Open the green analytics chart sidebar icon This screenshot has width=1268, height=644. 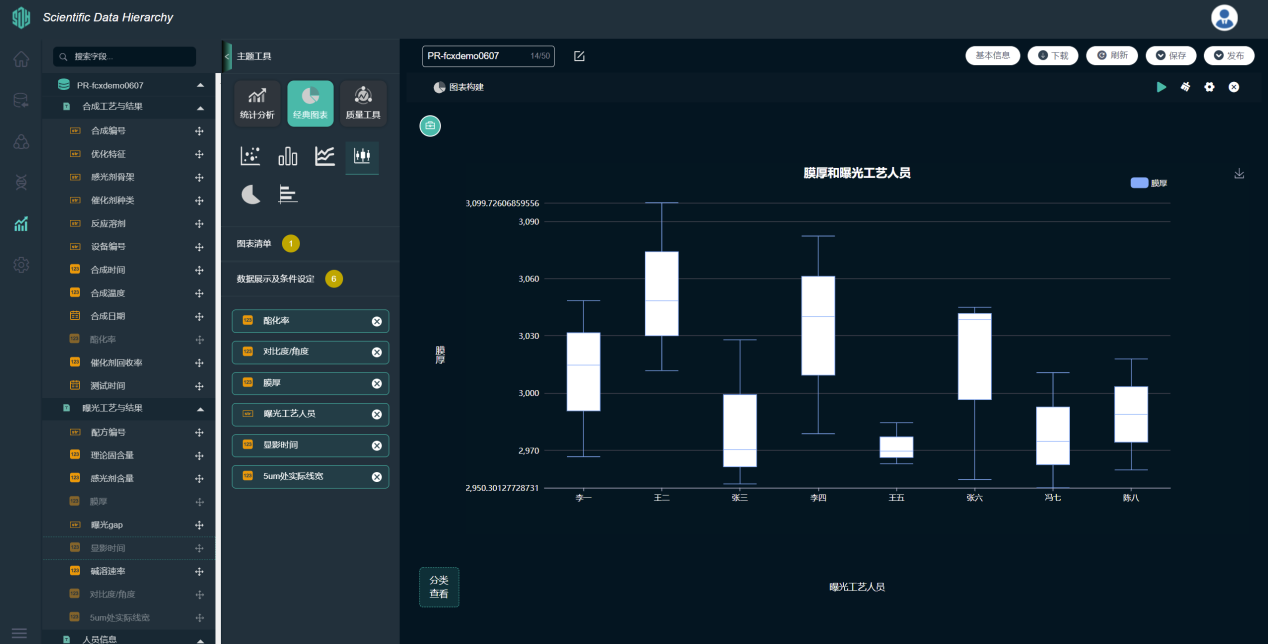click(x=21, y=224)
